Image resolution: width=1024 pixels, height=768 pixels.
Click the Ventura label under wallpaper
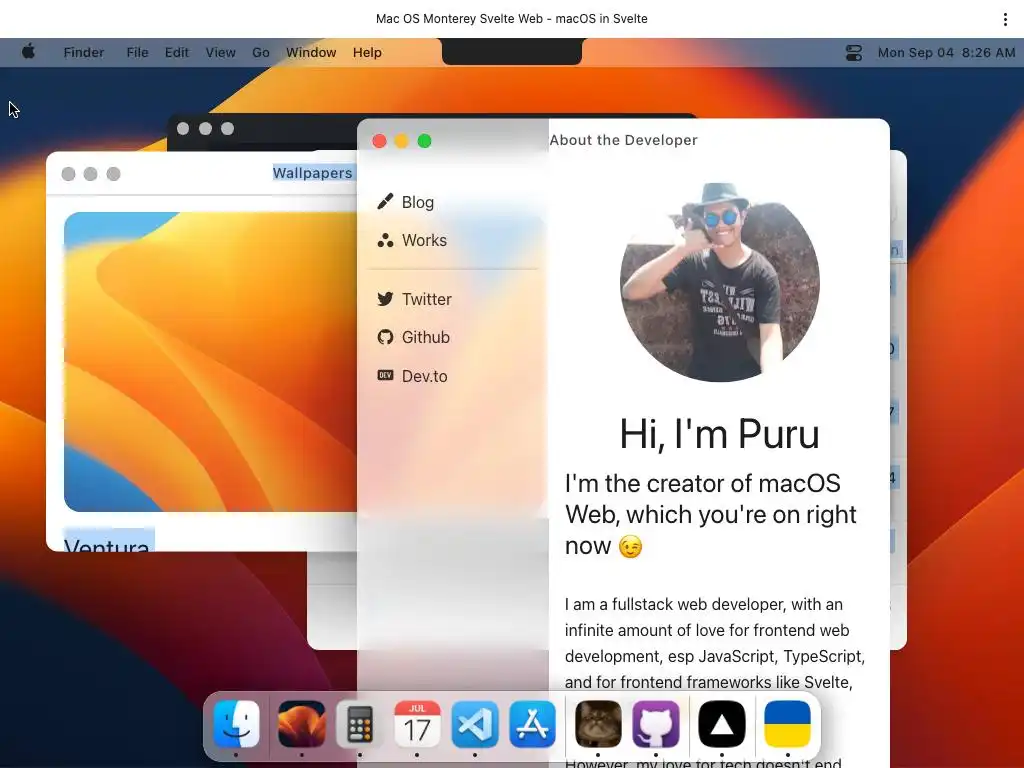pos(107,543)
